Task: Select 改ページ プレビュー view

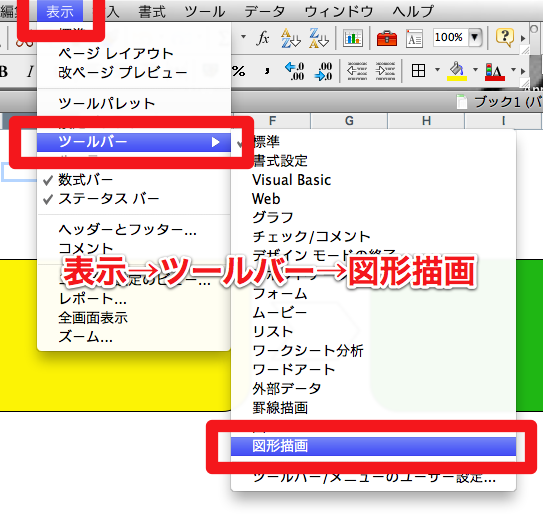Action: [134, 73]
